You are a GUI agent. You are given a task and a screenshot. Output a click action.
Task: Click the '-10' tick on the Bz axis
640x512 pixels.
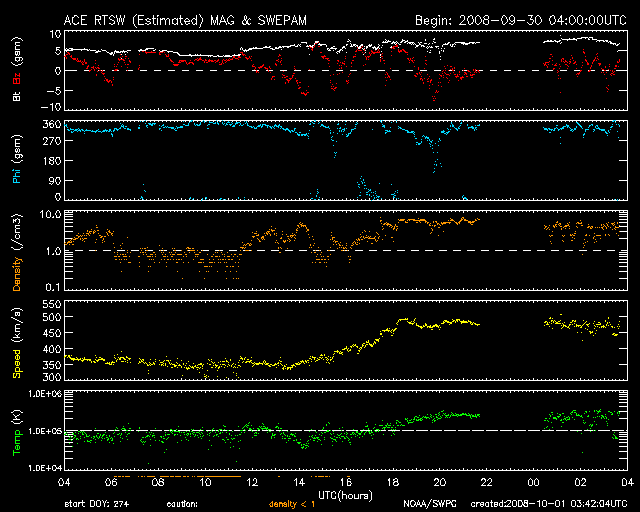[51, 107]
